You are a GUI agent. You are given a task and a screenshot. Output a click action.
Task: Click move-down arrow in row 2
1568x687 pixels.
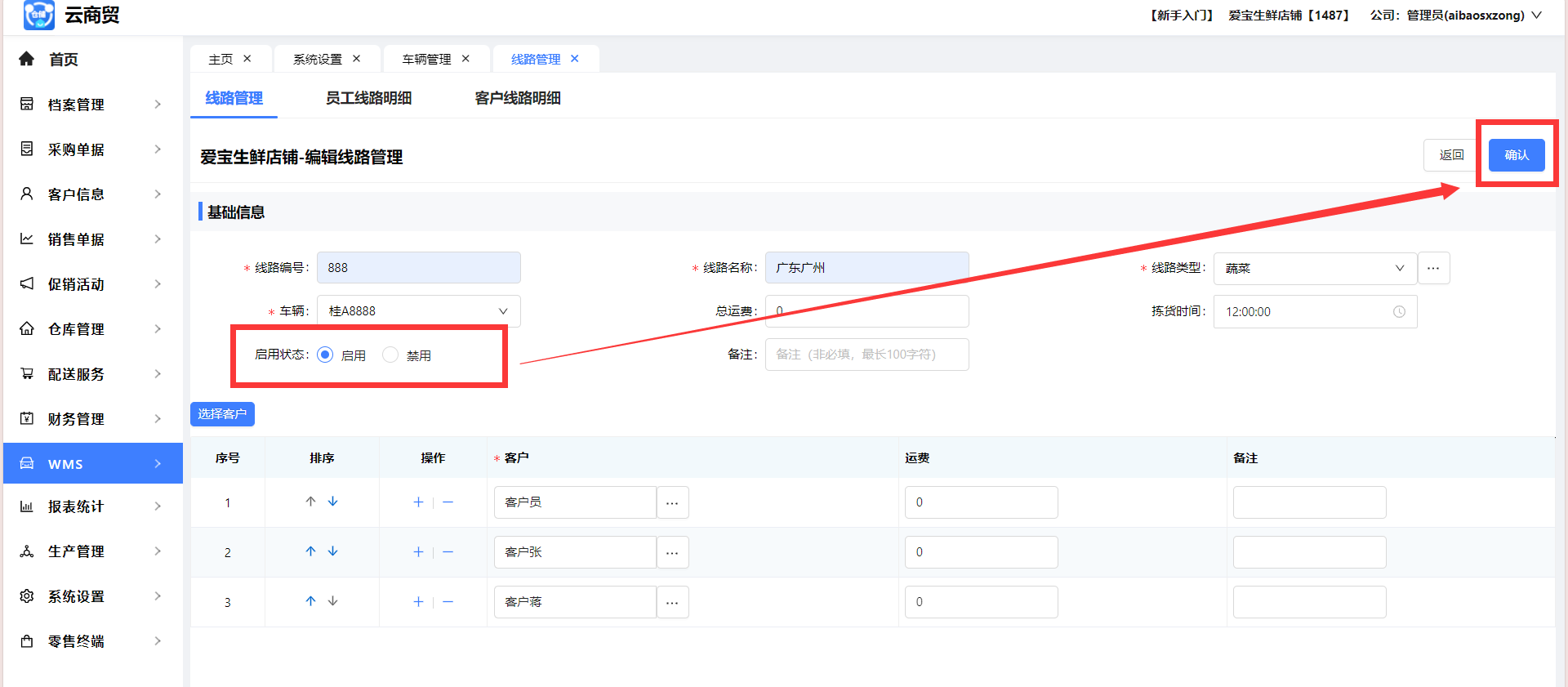332,551
